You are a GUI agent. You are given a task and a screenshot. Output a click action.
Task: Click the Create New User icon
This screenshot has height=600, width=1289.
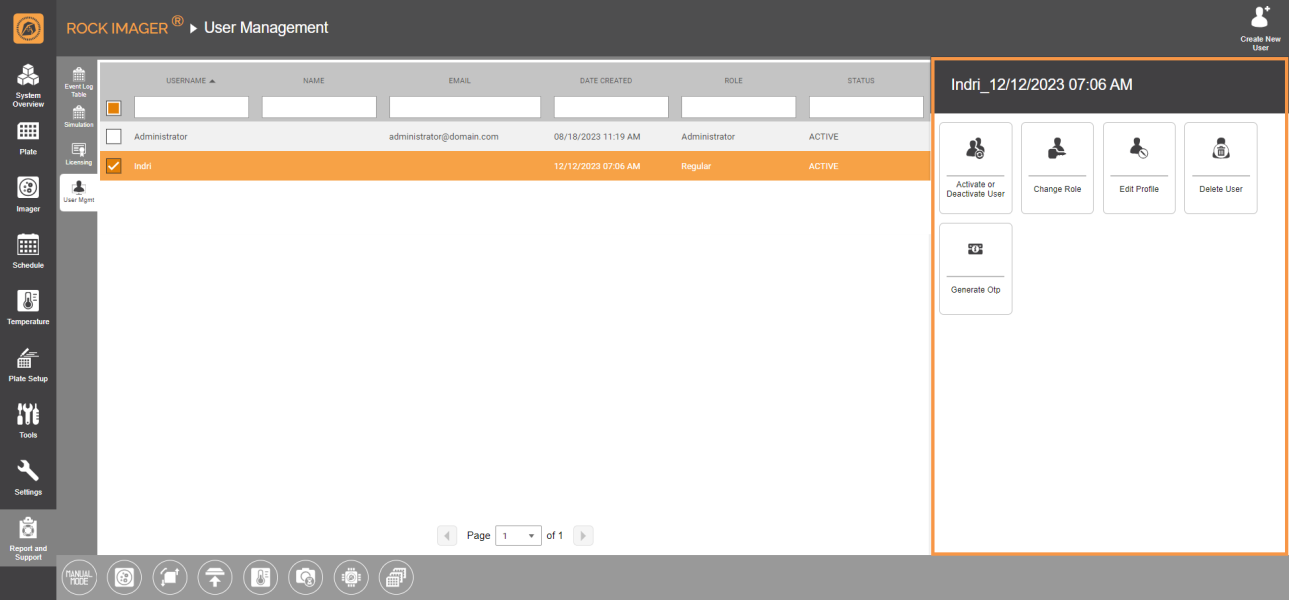1259,25
